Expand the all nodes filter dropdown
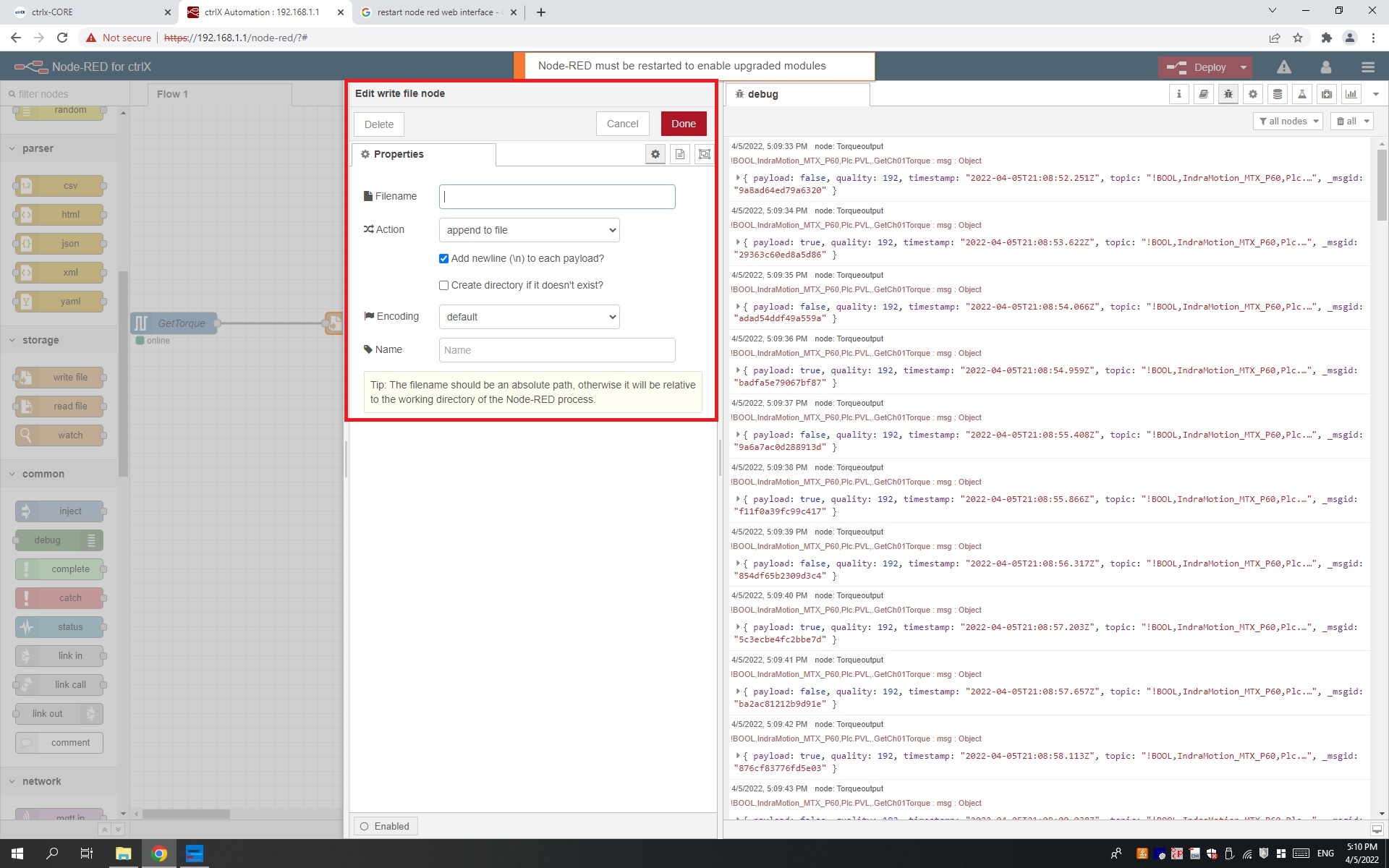The image size is (1389, 868). pos(1287,122)
